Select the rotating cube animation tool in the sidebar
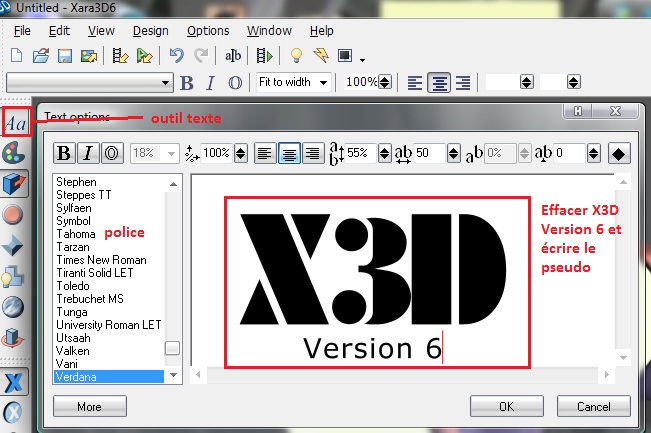This screenshot has width=651, height=433. 12,338
